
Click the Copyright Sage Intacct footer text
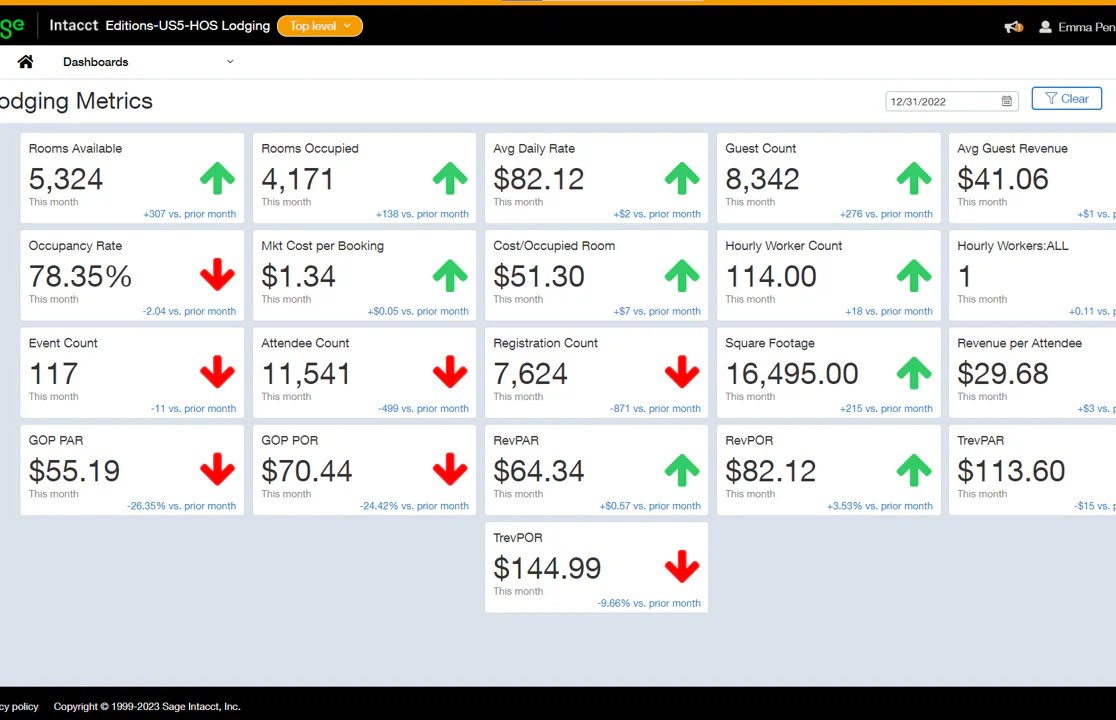point(147,706)
